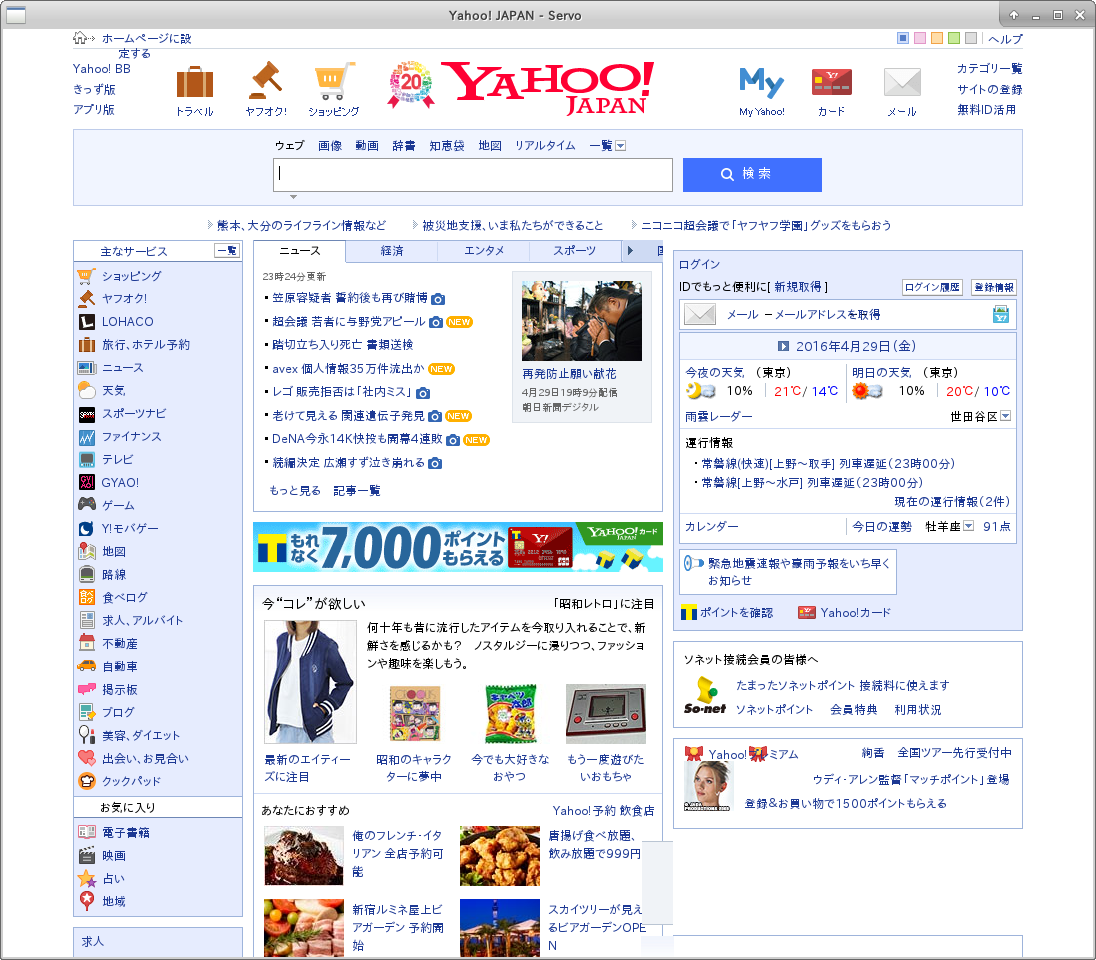This screenshot has width=1096, height=960.
Task: Click the GYAO! sidebar icon
Action: tap(87, 482)
